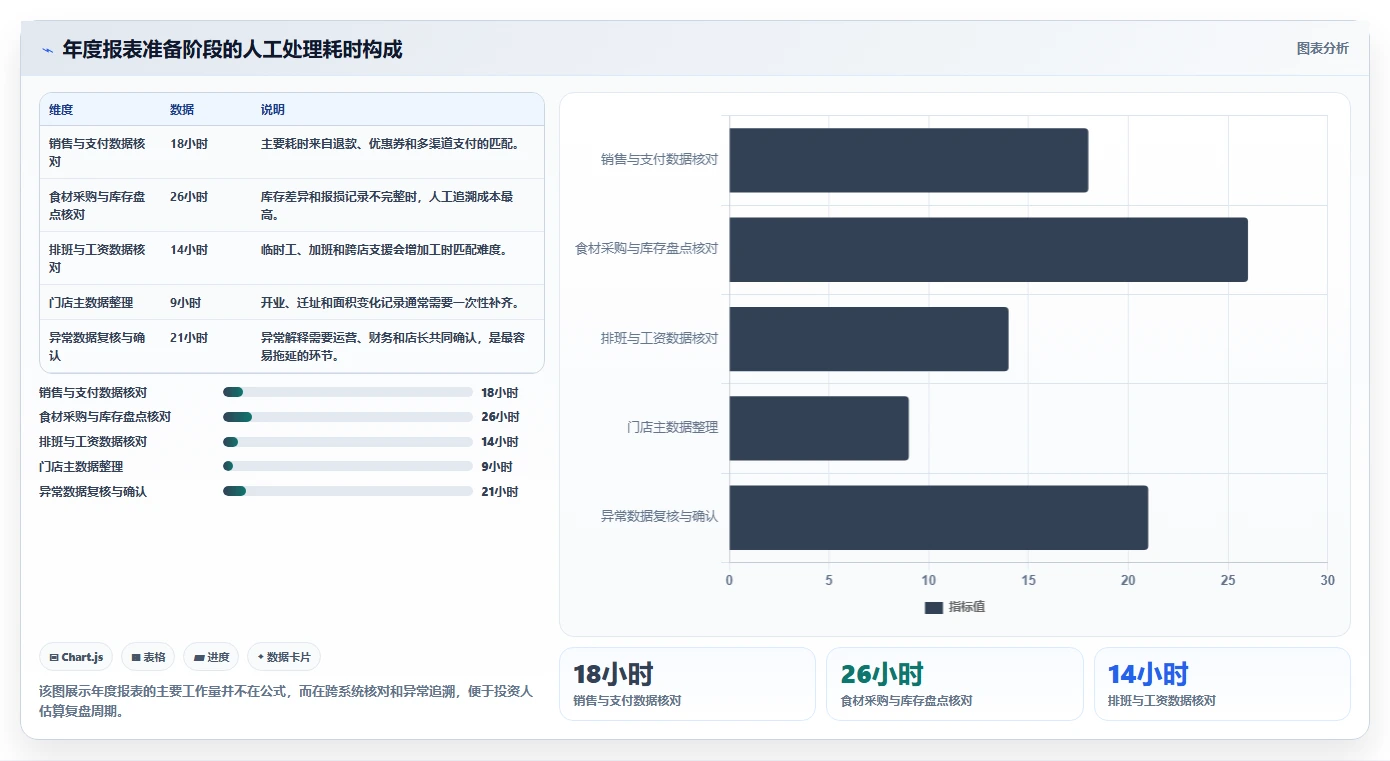This screenshot has height=761, width=1390.
Task: Open the 14小时 data card
Action: pos(1222,684)
